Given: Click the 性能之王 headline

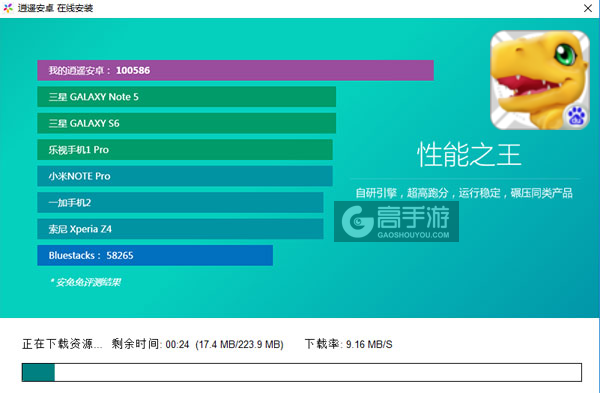Looking at the screenshot, I should click(469, 155).
